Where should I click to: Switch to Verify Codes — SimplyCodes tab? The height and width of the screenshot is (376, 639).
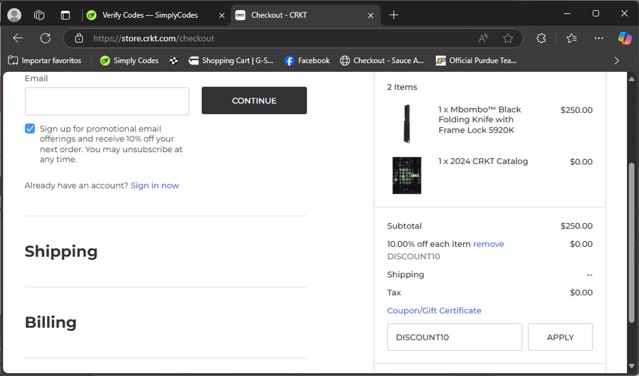[x=150, y=15]
